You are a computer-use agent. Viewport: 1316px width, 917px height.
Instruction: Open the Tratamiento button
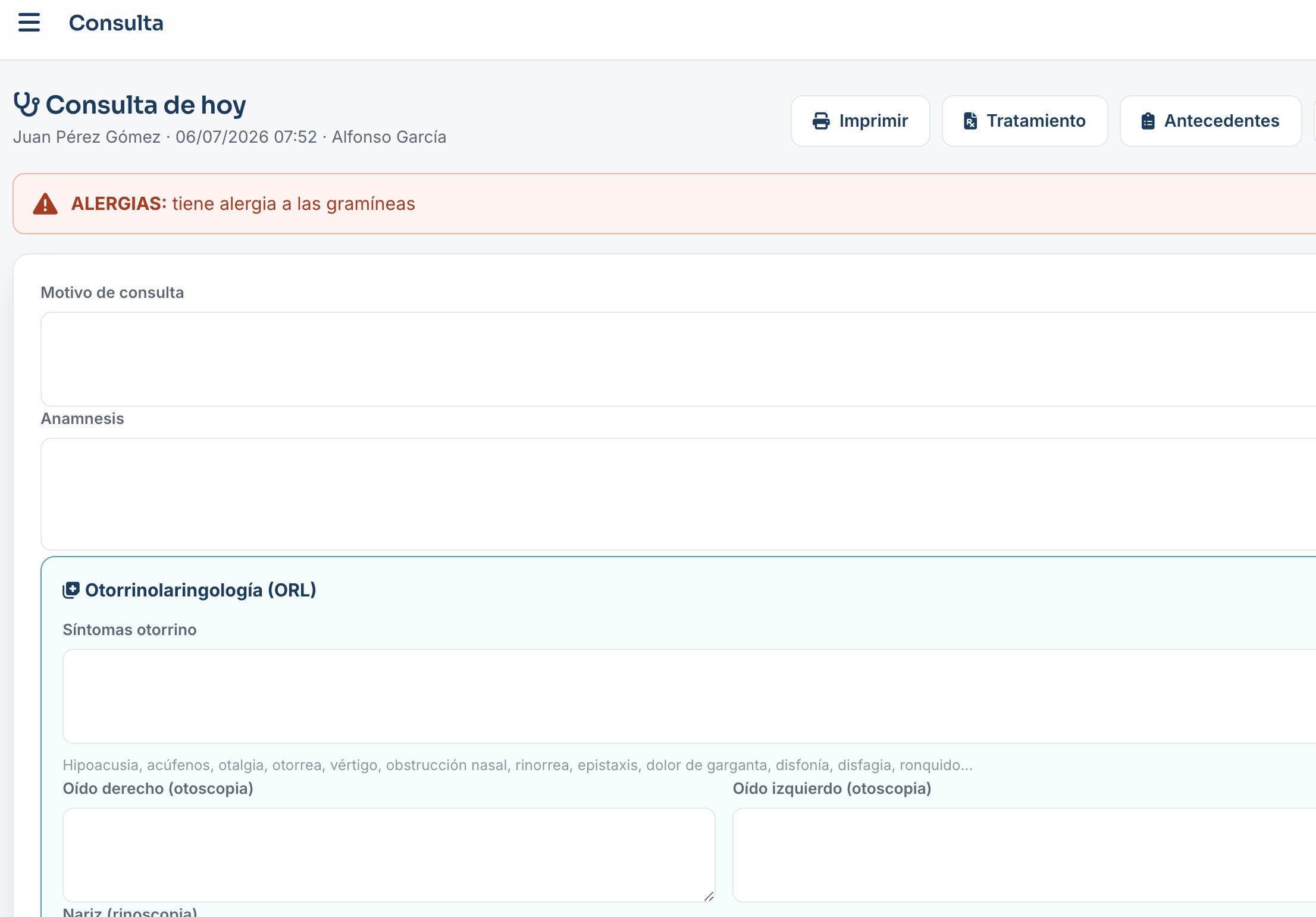[1024, 121]
